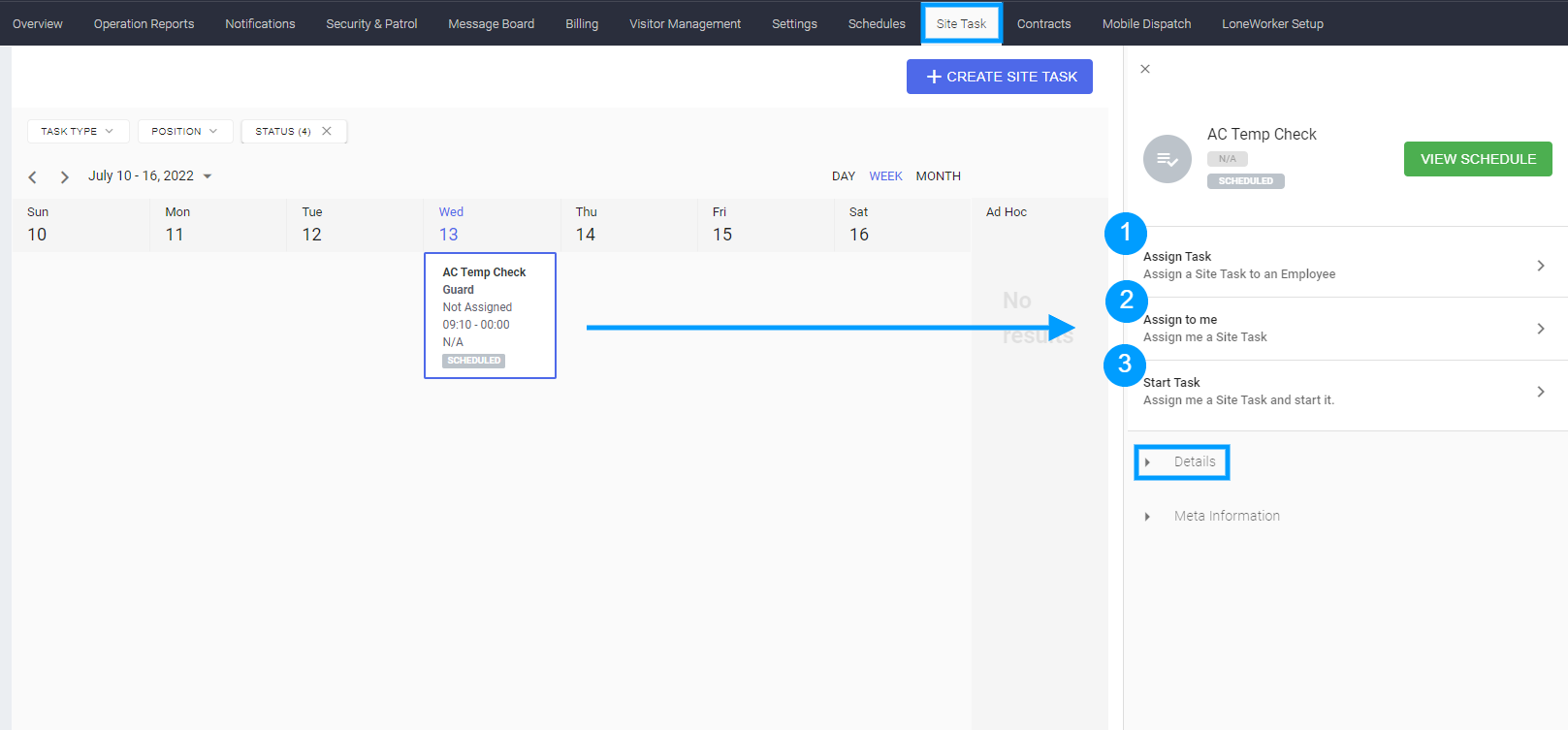
Task: Open the Security & Patrol tab
Action: click(x=371, y=23)
